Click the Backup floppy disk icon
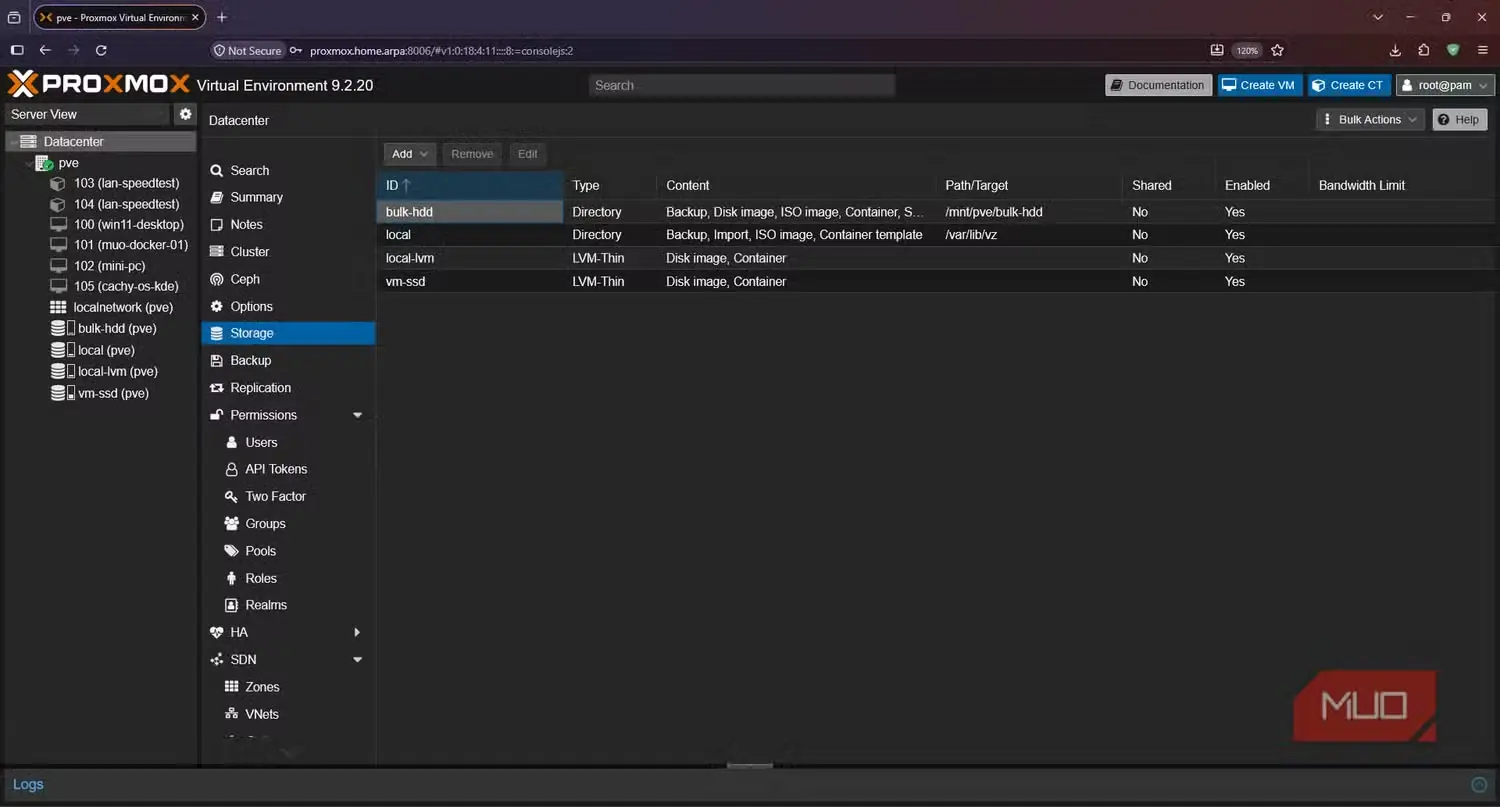The height and width of the screenshot is (807, 1500). [216, 360]
